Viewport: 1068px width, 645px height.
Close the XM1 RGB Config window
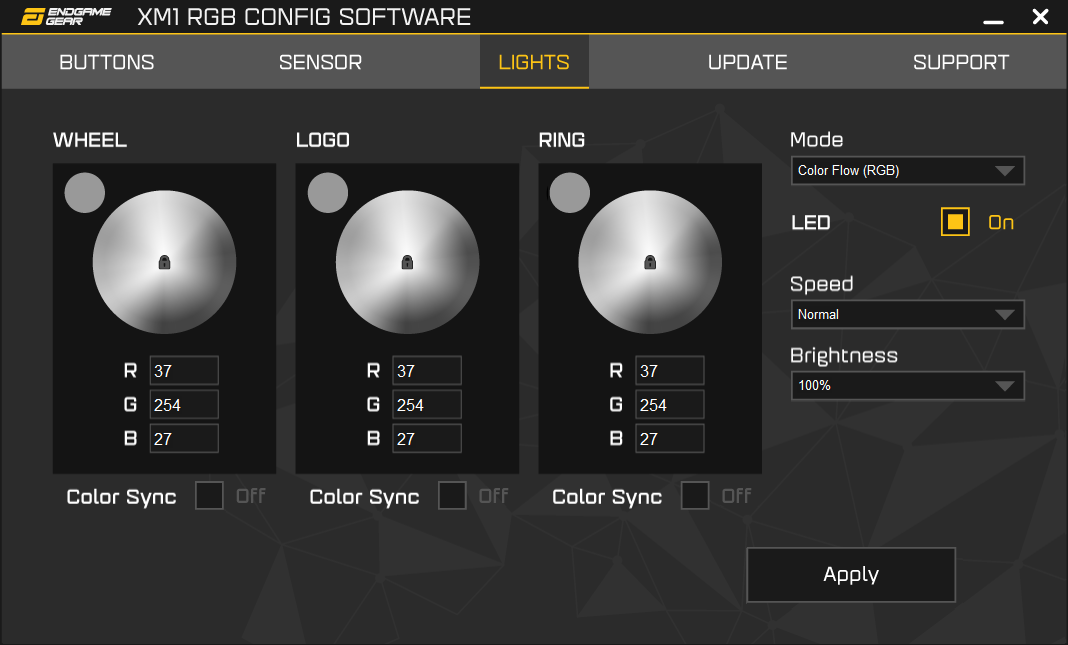(x=1040, y=16)
